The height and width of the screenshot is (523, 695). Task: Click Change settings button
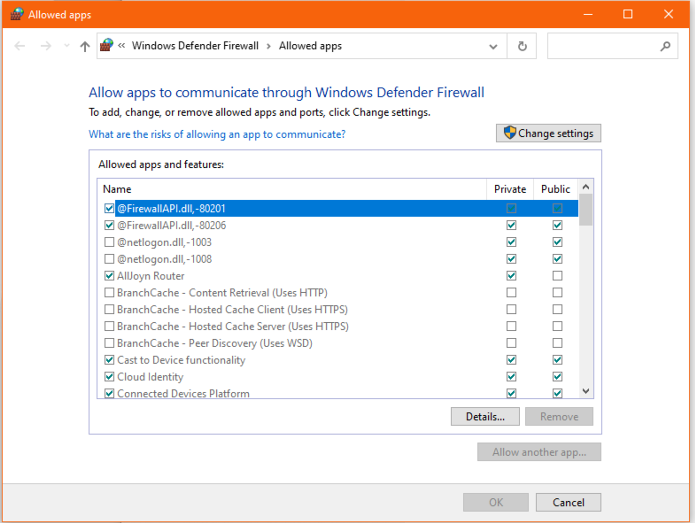coord(548,133)
